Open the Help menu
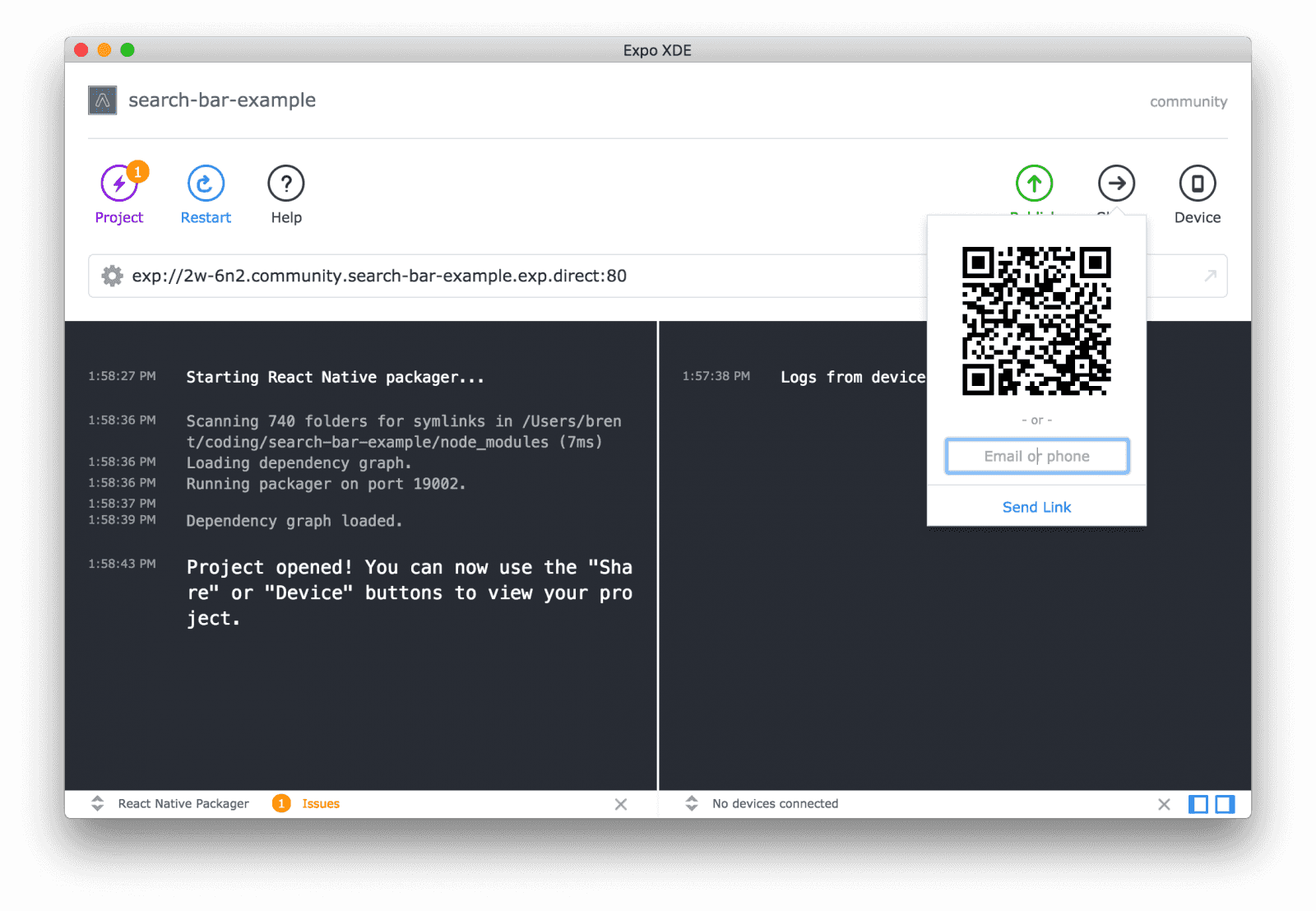The image size is (1316, 911). click(286, 194)
